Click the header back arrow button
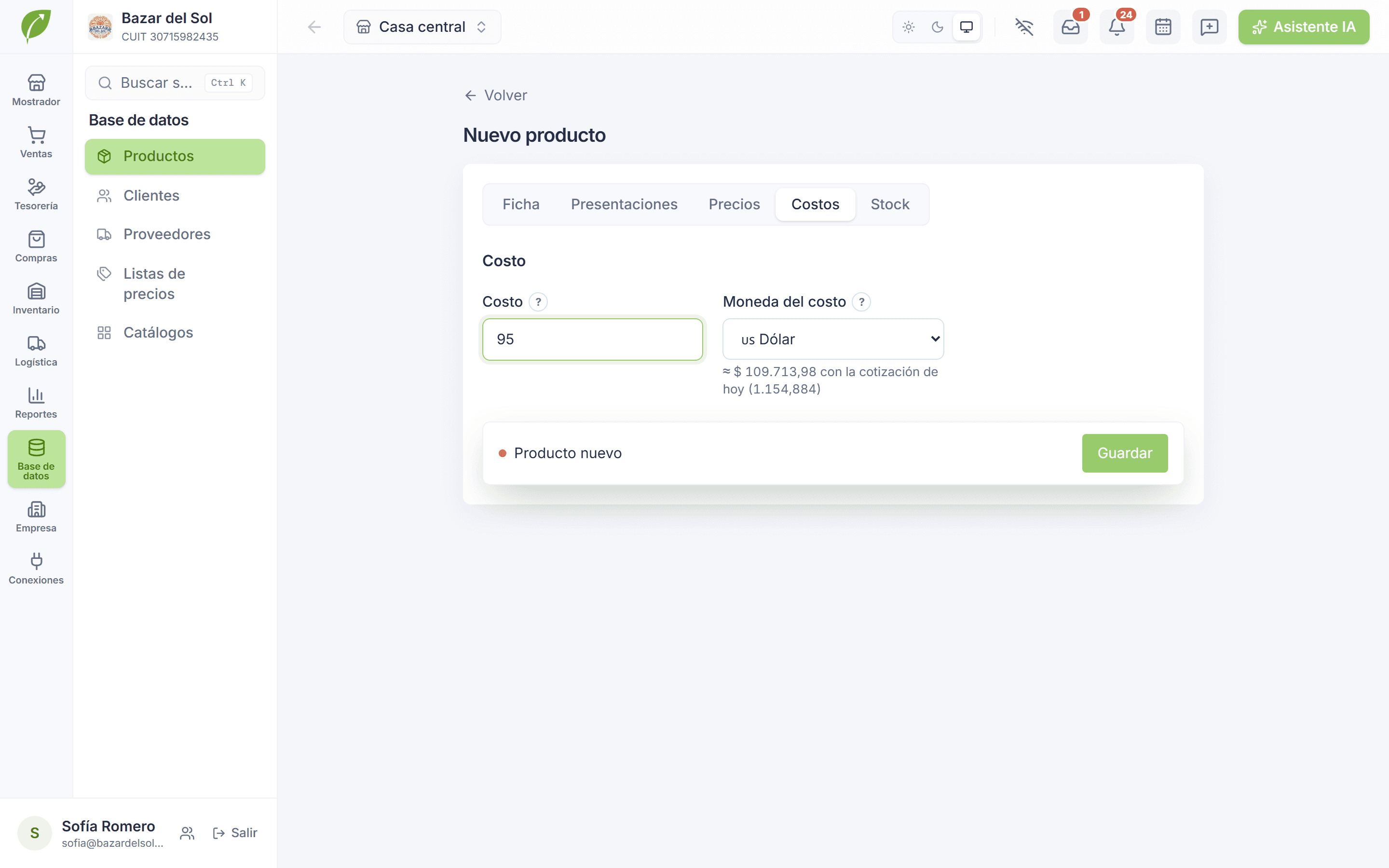The image size is (1389, 868). click(314, 27)
